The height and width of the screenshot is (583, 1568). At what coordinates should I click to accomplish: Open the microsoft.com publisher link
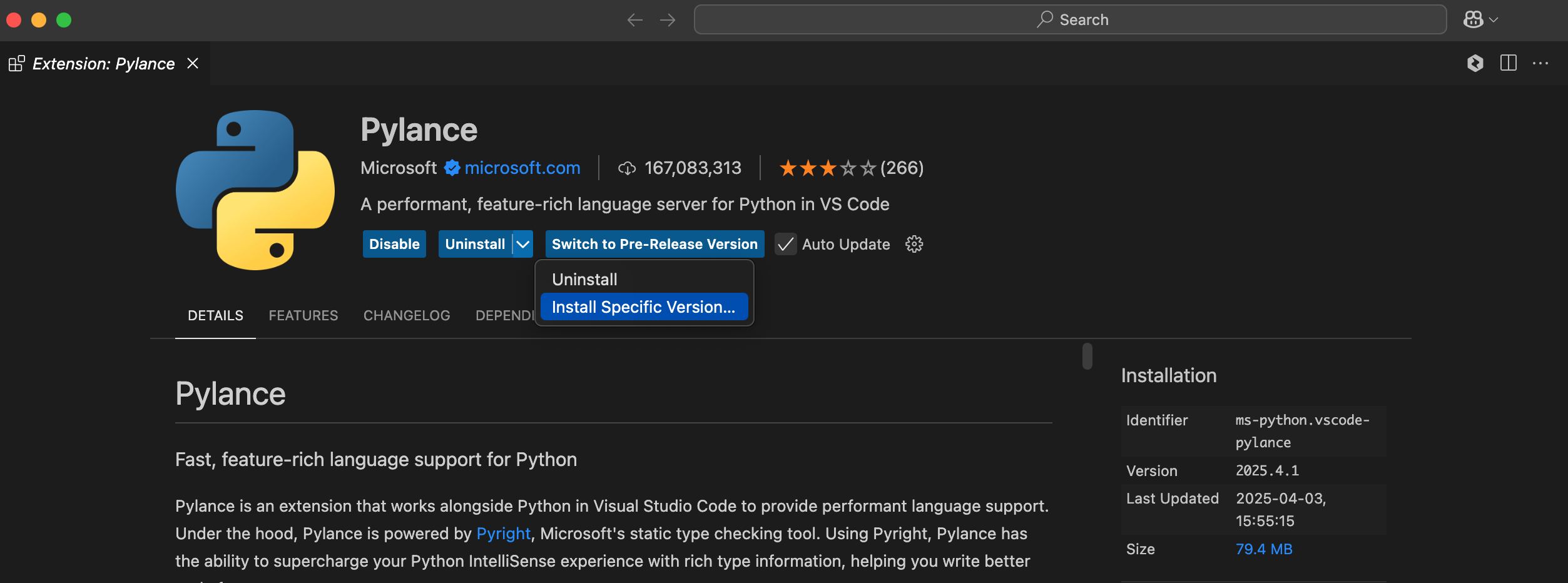[522, 168]
